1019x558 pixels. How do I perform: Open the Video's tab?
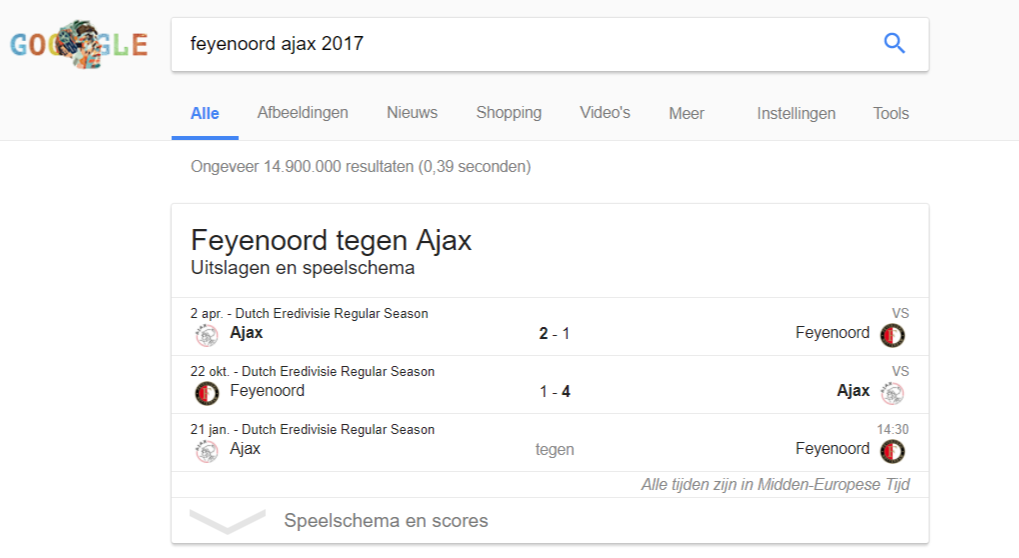coord(605,113)
